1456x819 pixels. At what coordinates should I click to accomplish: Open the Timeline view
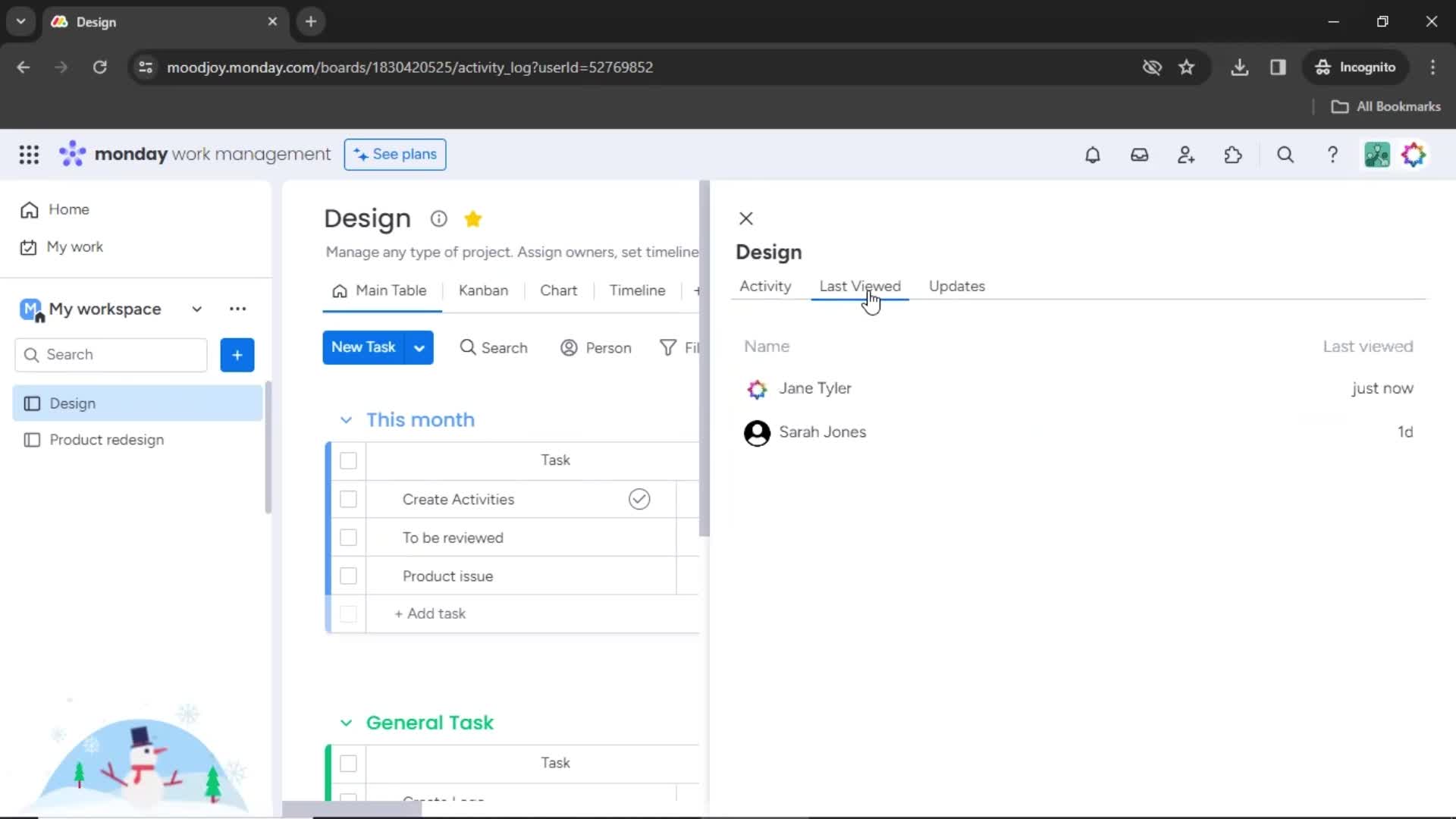pyautogui.click(x=637, y=290)
